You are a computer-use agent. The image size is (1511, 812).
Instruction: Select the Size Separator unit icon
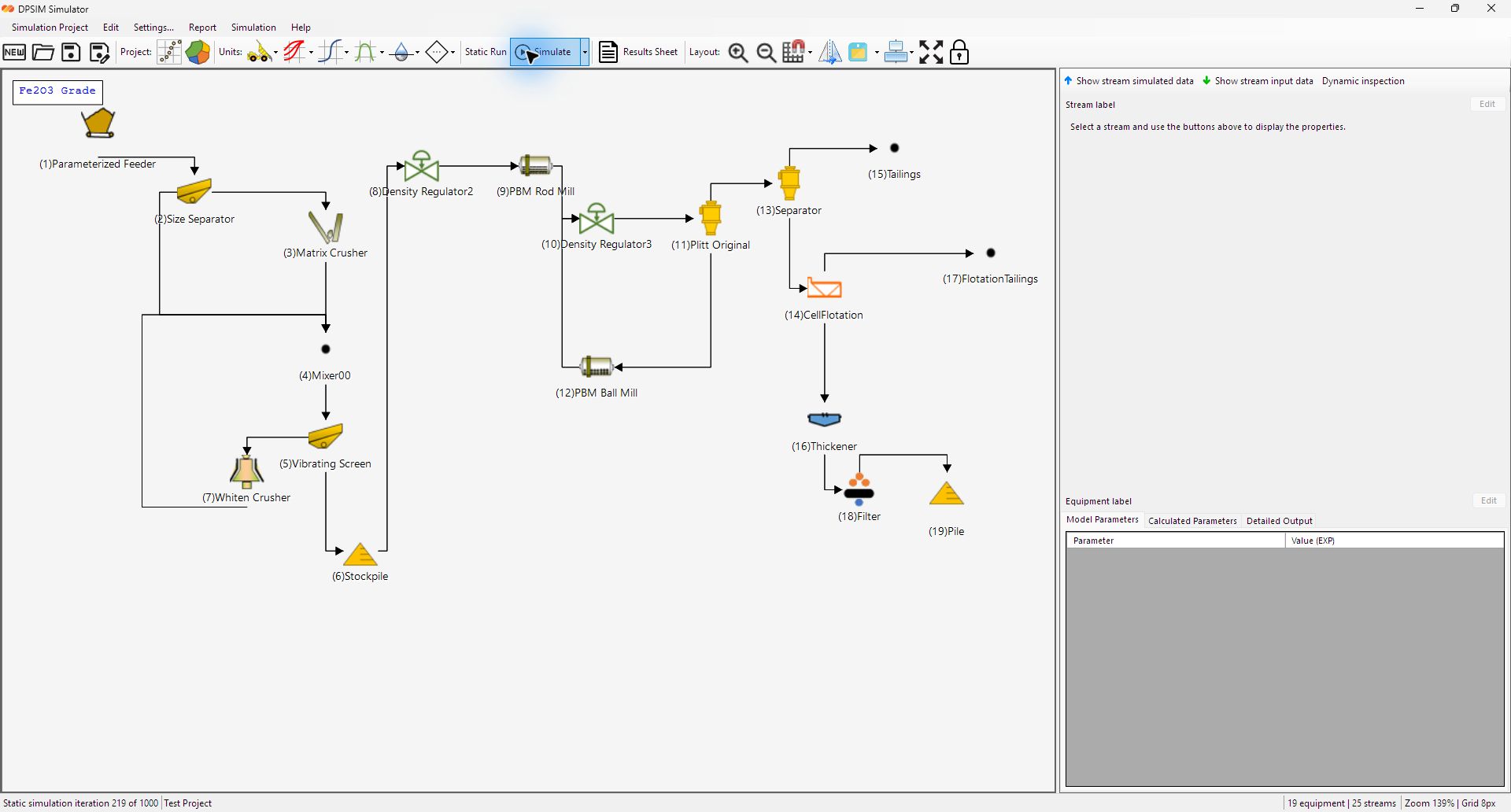coord(194,191)
